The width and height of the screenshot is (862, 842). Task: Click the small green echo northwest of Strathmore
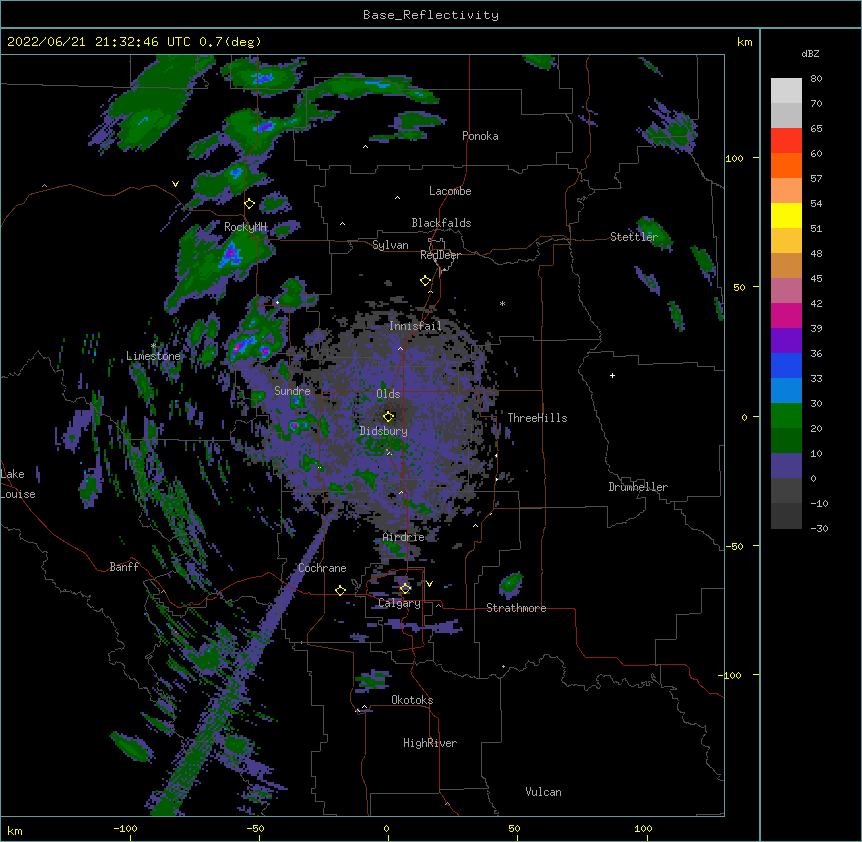pos(511,584)
